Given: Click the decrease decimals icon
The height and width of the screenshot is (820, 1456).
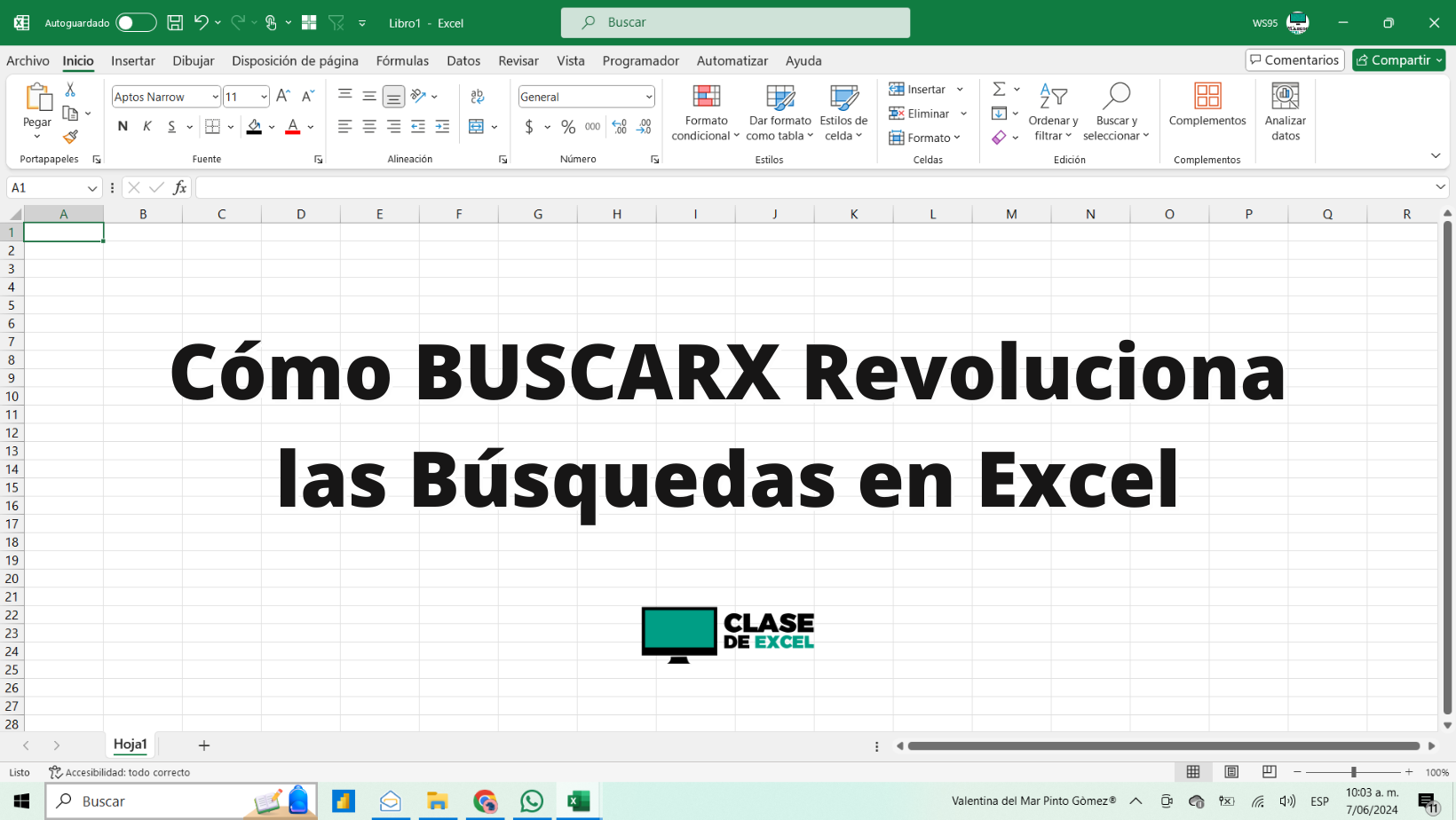Looking at the screenshot, I should (x=645, y=126).
